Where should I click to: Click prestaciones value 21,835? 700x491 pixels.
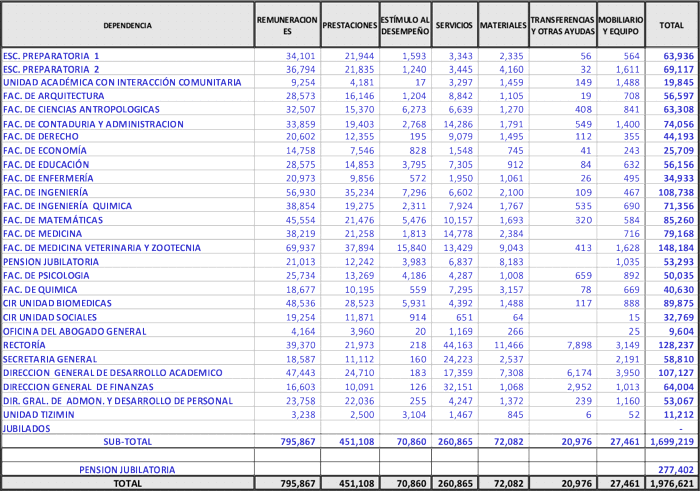click(x=359, y=70)
